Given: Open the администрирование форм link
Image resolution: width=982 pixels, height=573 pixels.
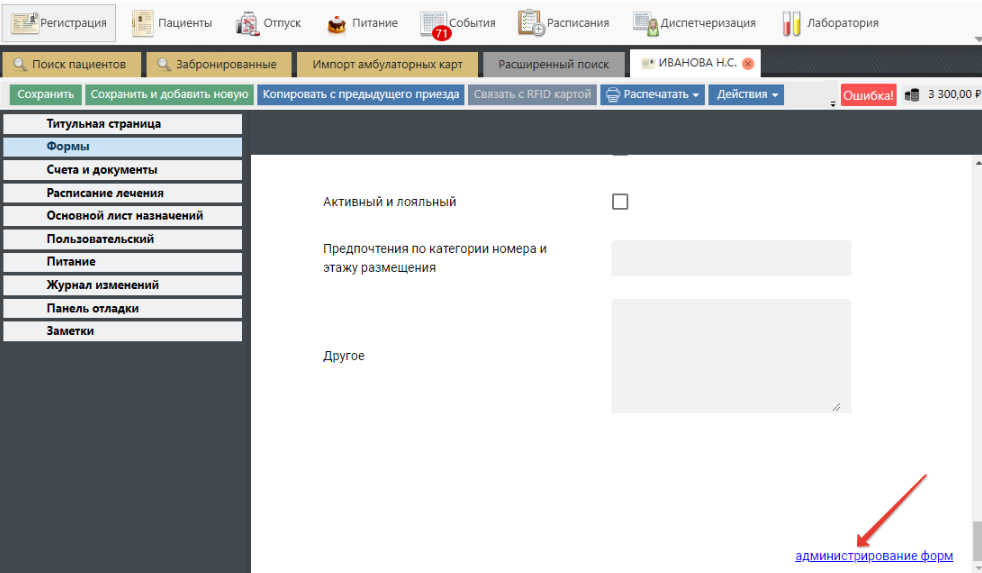Looking at the screenshot, I should 874,556.
